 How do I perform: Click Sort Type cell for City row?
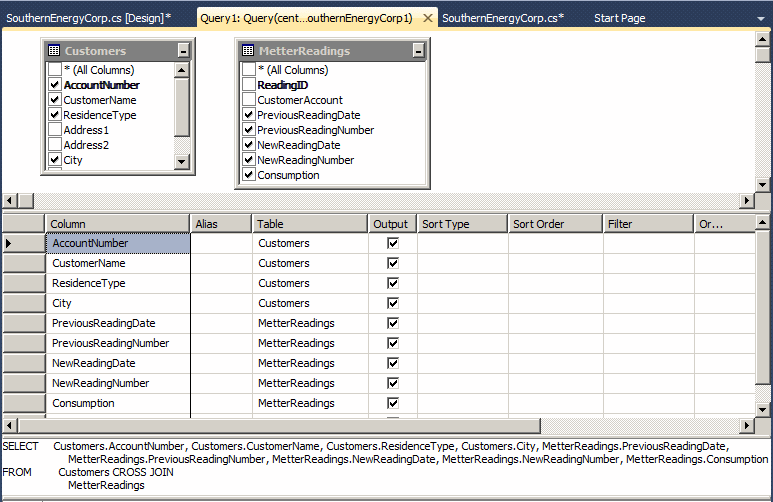463,303
